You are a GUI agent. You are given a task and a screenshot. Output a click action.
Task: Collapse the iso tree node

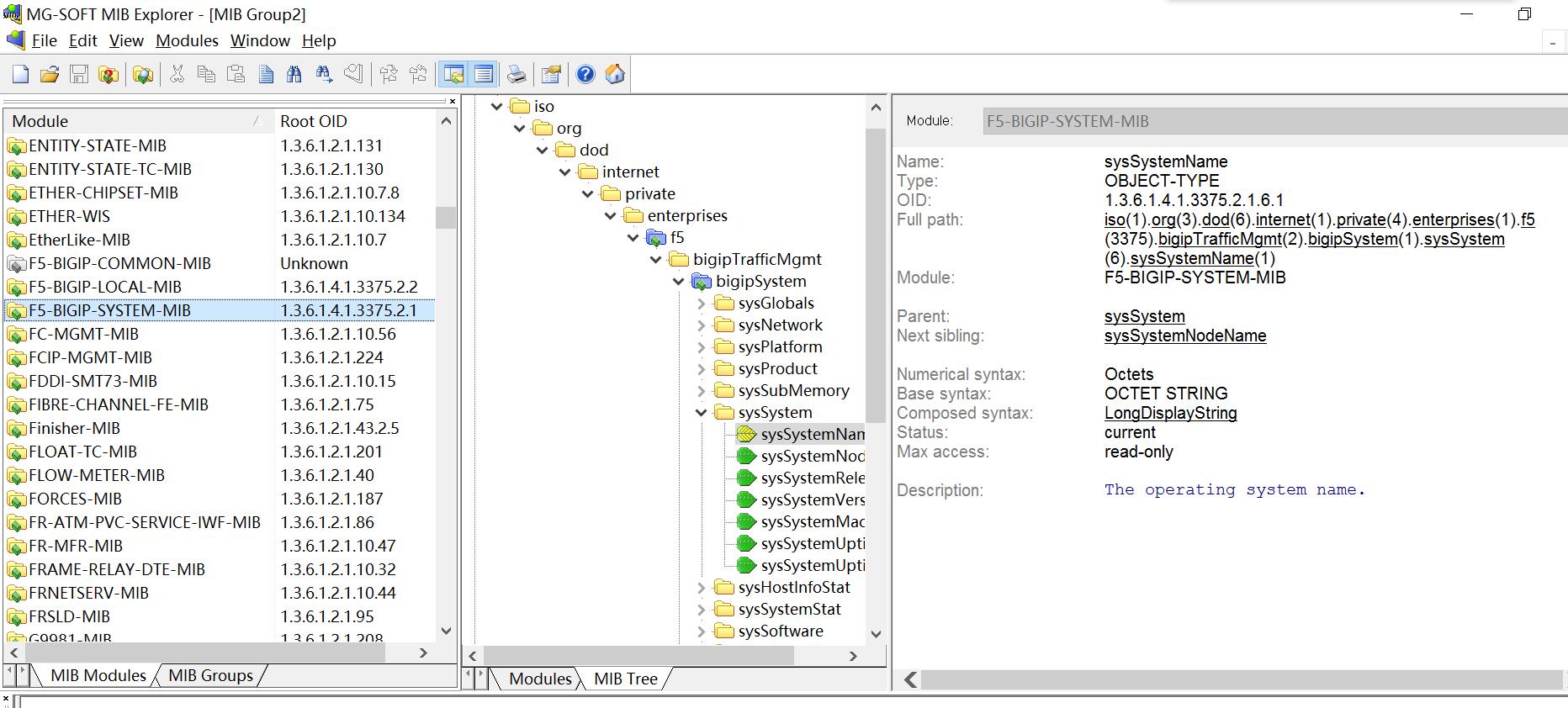pyautogui.click(x=496, y=106)
